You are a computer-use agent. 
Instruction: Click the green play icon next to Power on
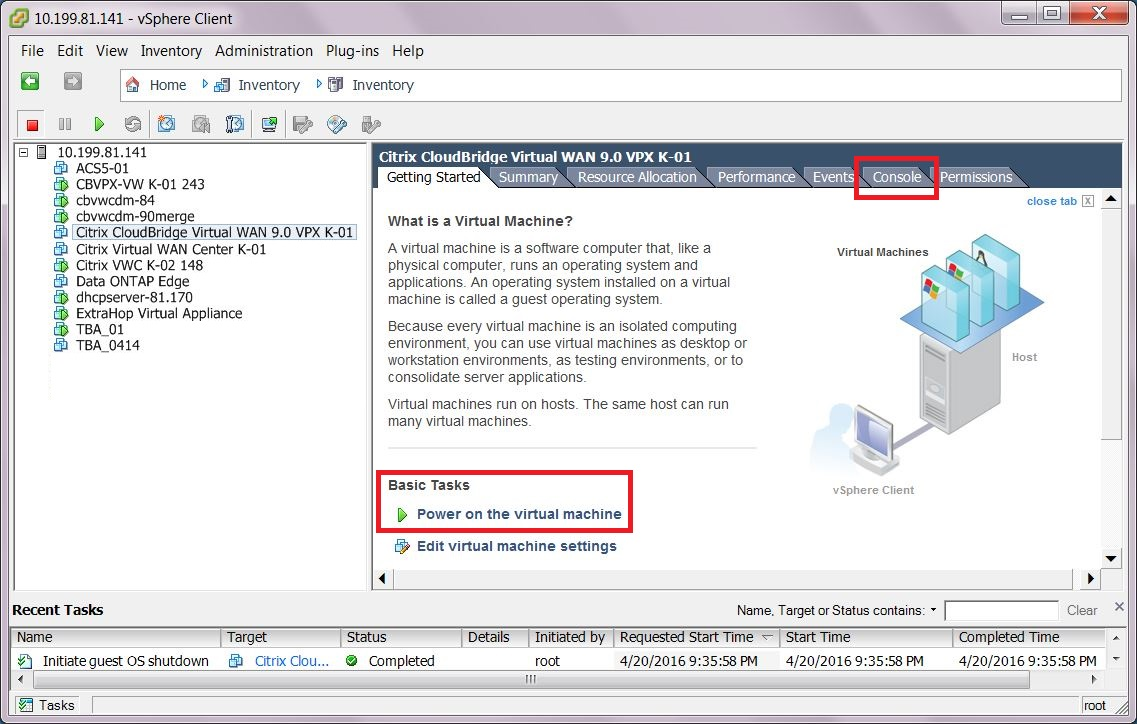pyautogui.click(x=402, y=515)
